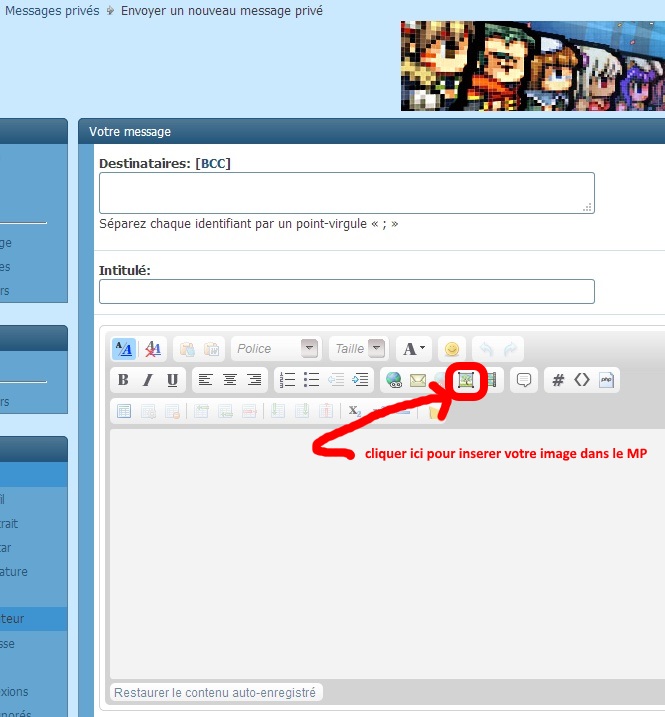Screen dimensions: 665x717
Task: Toggle underline formatting
Action: [x=172, y=380]
